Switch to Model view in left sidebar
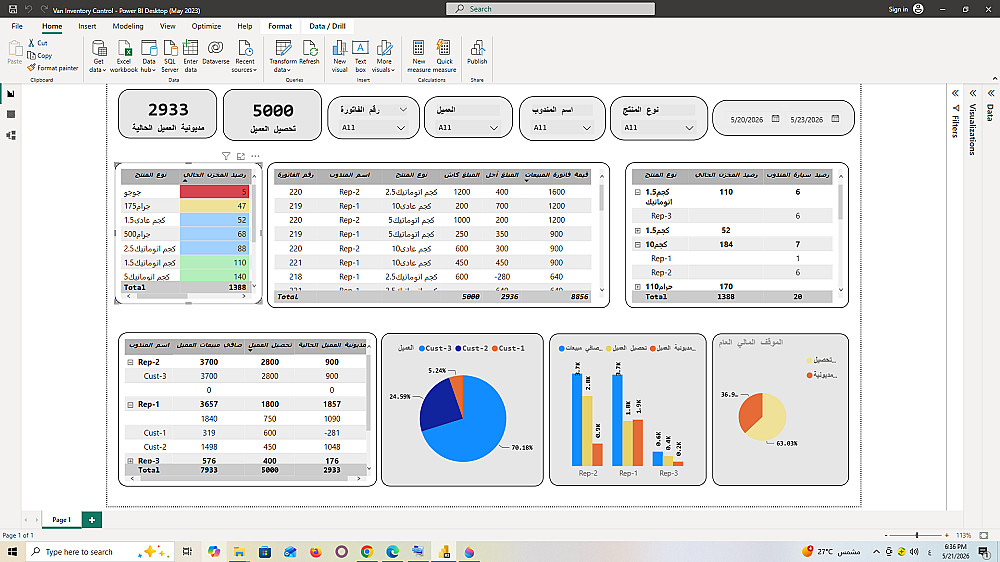The image size is (1000, 562). tap(11, 135)
